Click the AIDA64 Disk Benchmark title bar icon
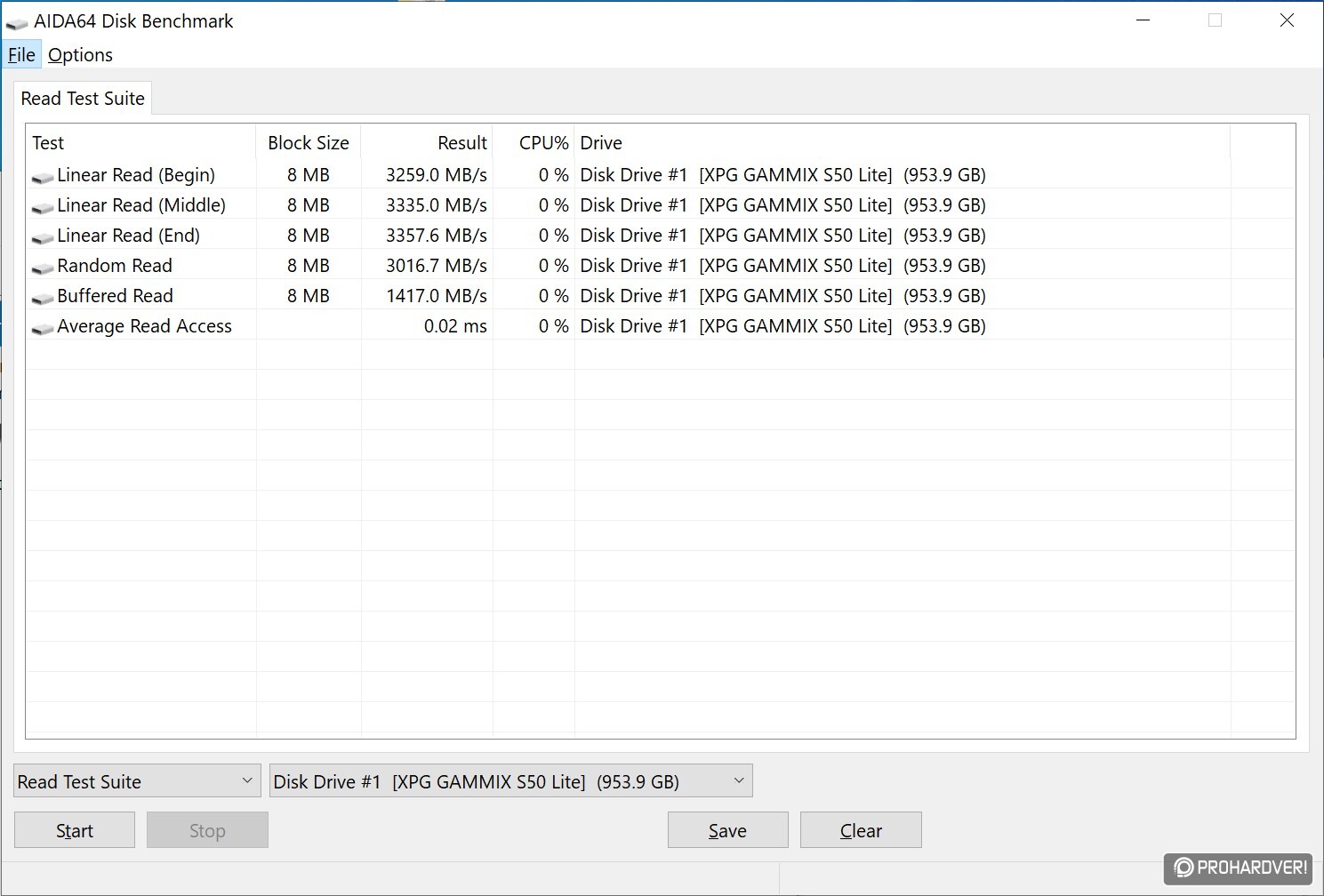Viewport: 1324px width, 896px height. pos(16,23)
